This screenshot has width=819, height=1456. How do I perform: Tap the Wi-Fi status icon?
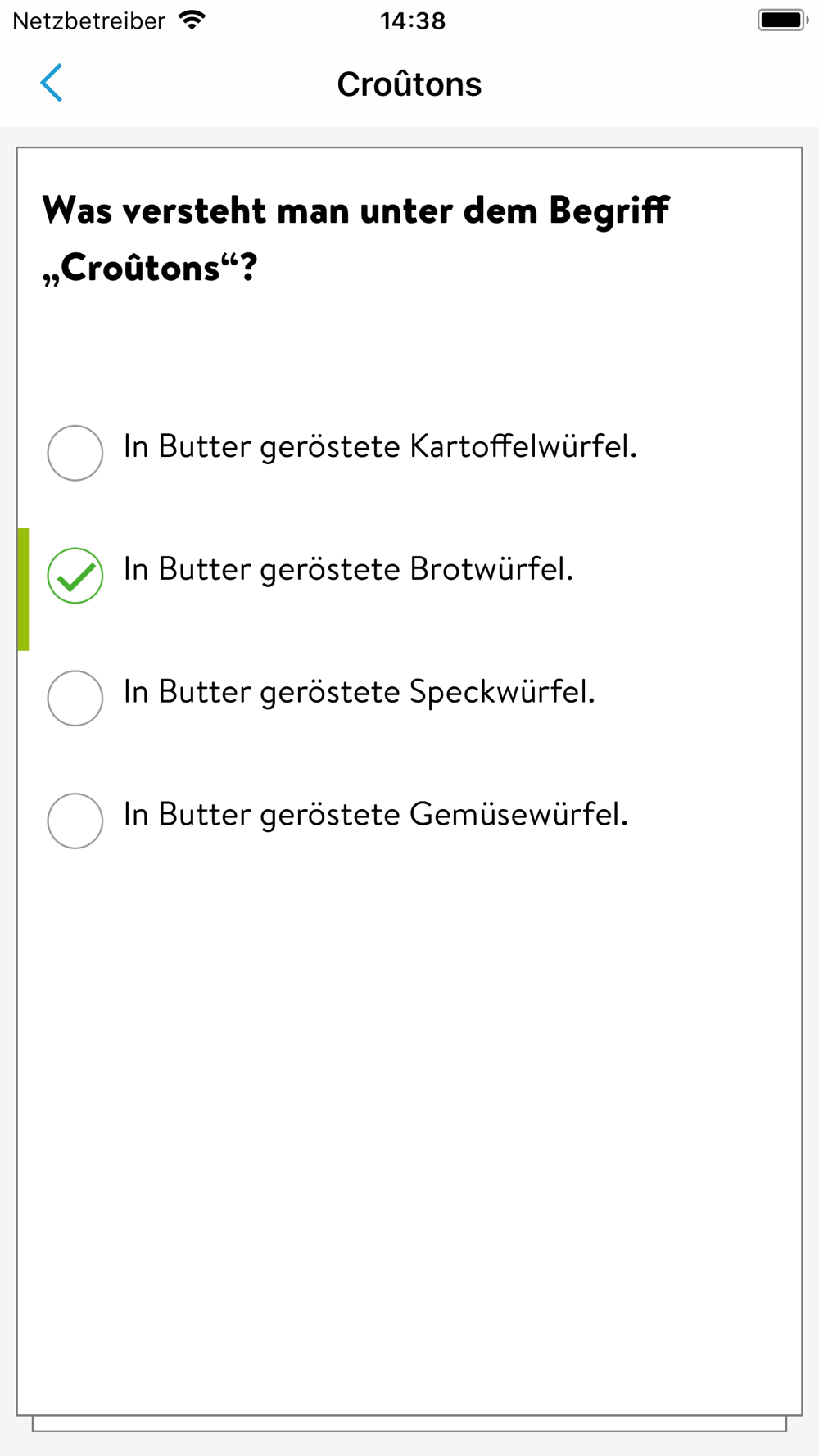click(192, 20)
